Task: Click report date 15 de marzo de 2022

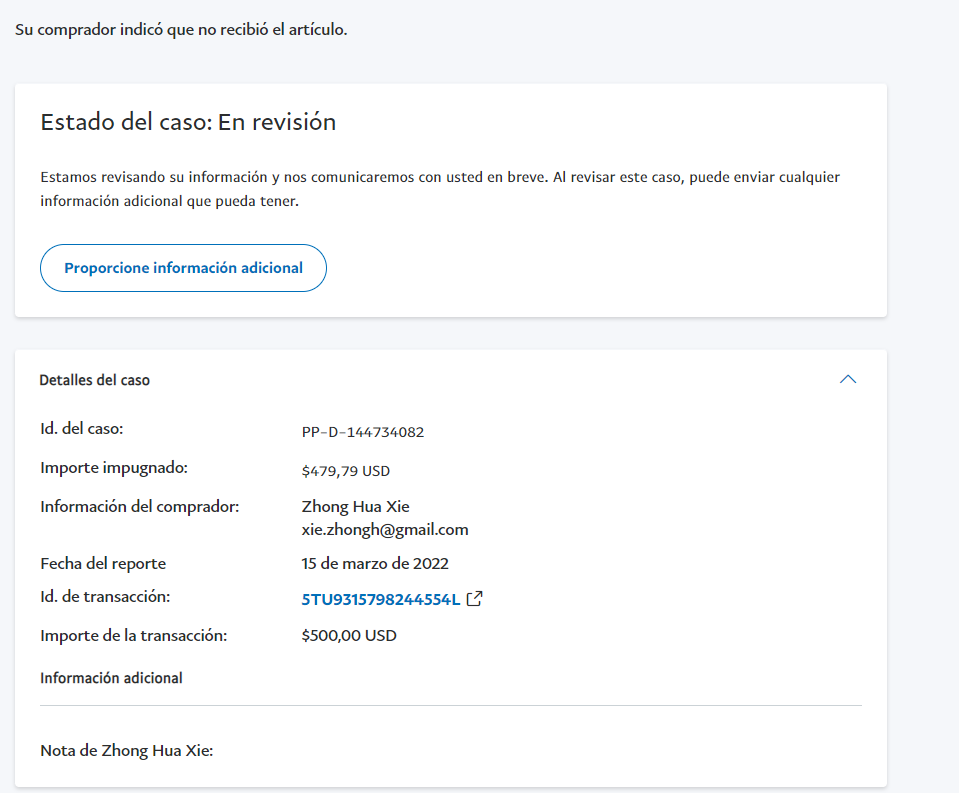Action: coord(375,564)
